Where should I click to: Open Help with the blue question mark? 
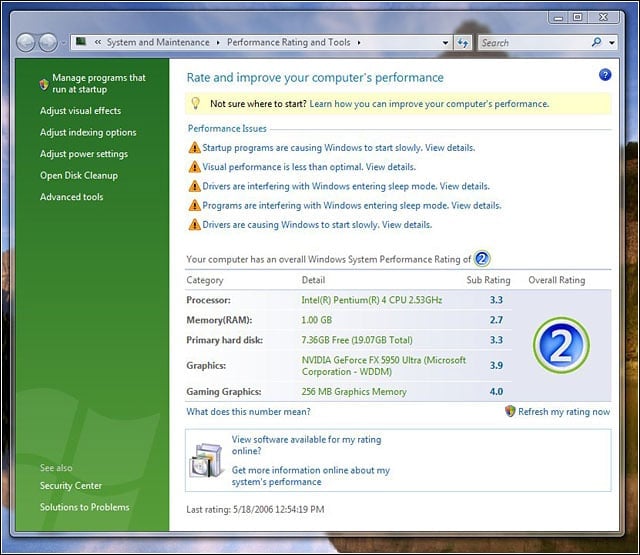click(605, 75)
